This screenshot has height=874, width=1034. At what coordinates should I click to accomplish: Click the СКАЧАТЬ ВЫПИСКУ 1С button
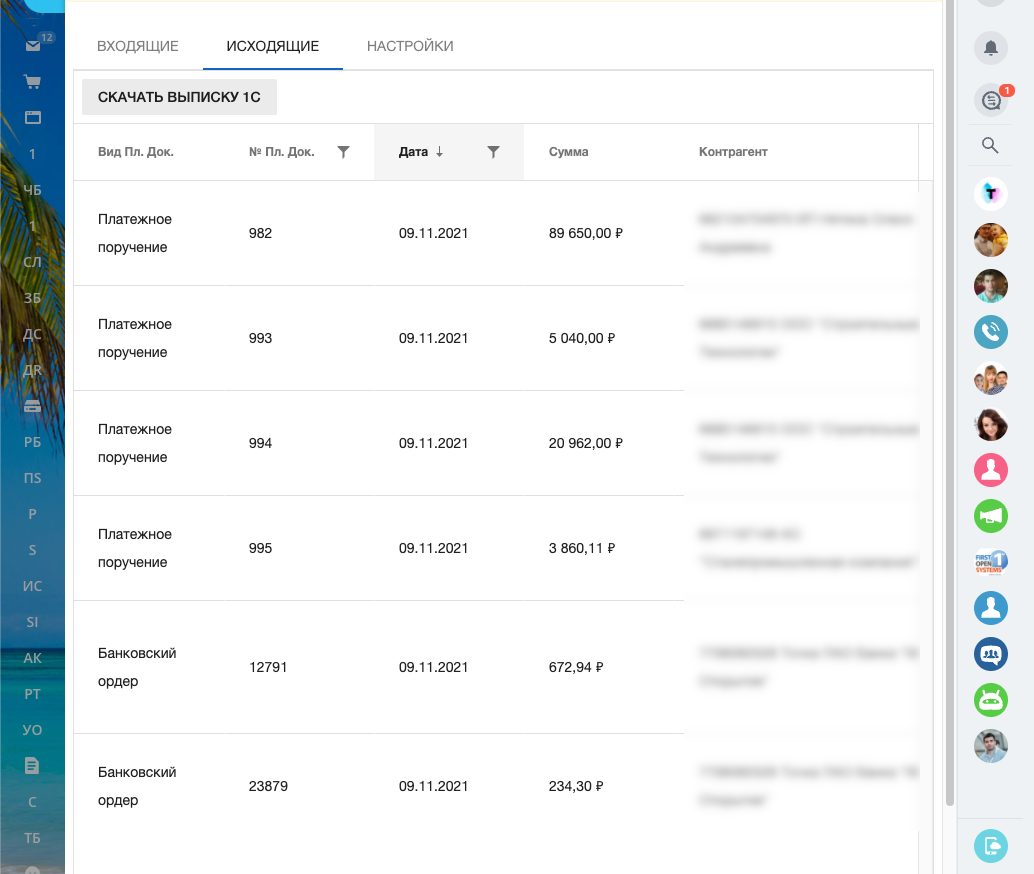pos(179,97)
